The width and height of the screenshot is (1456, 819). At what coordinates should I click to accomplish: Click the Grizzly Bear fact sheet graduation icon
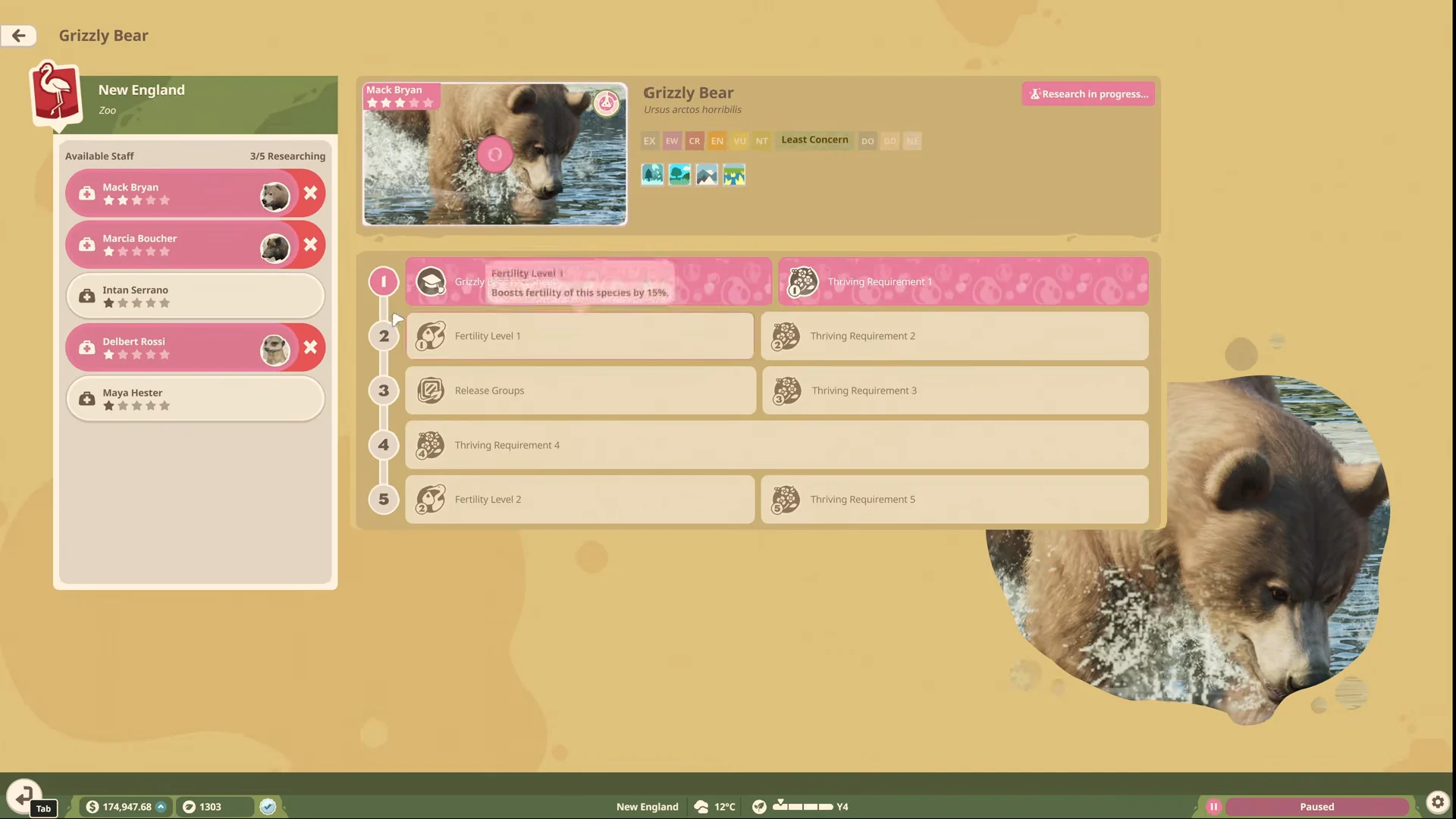click(x=431, y=281)
